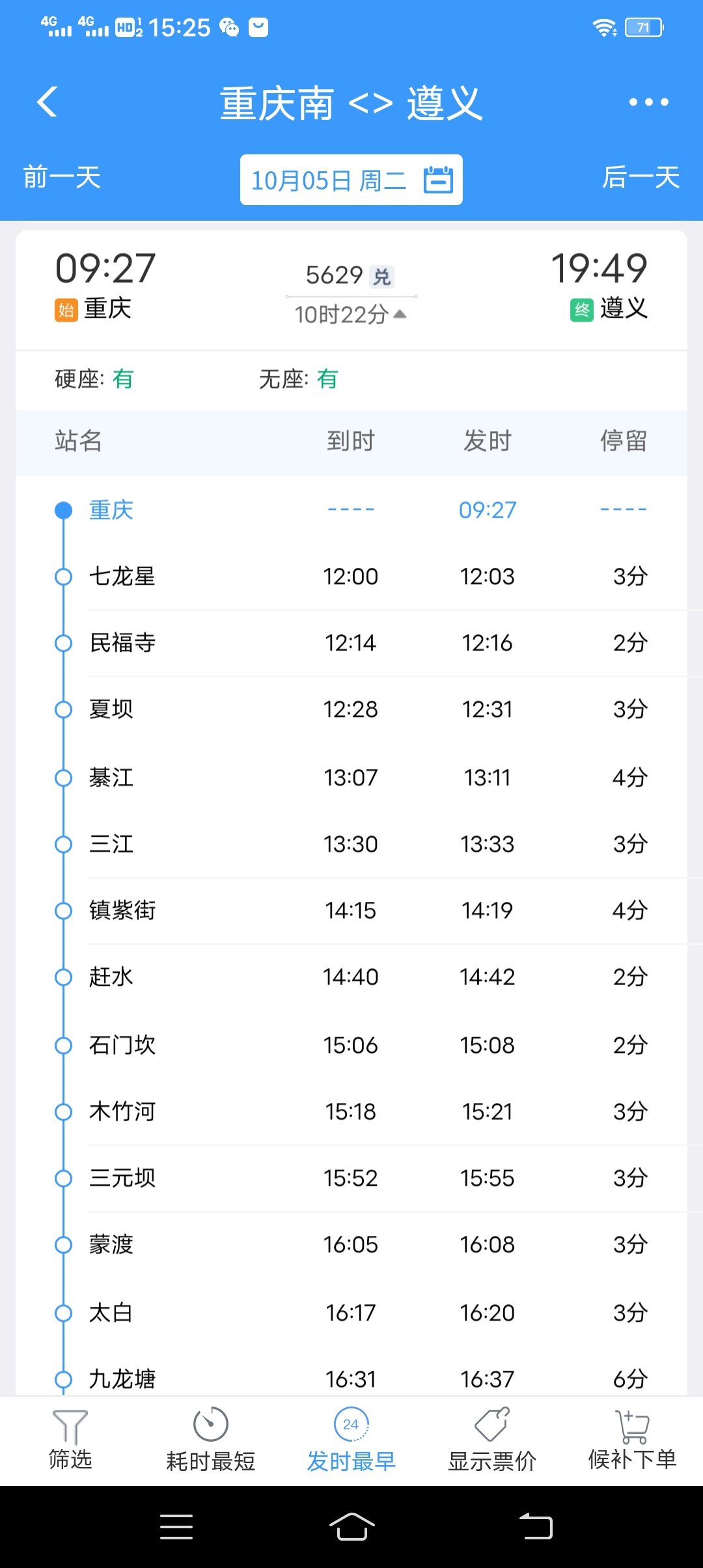Tap the 显示票价 price tag icon
Screen dimensions: 703x1568
click(x=492, y=1425)
